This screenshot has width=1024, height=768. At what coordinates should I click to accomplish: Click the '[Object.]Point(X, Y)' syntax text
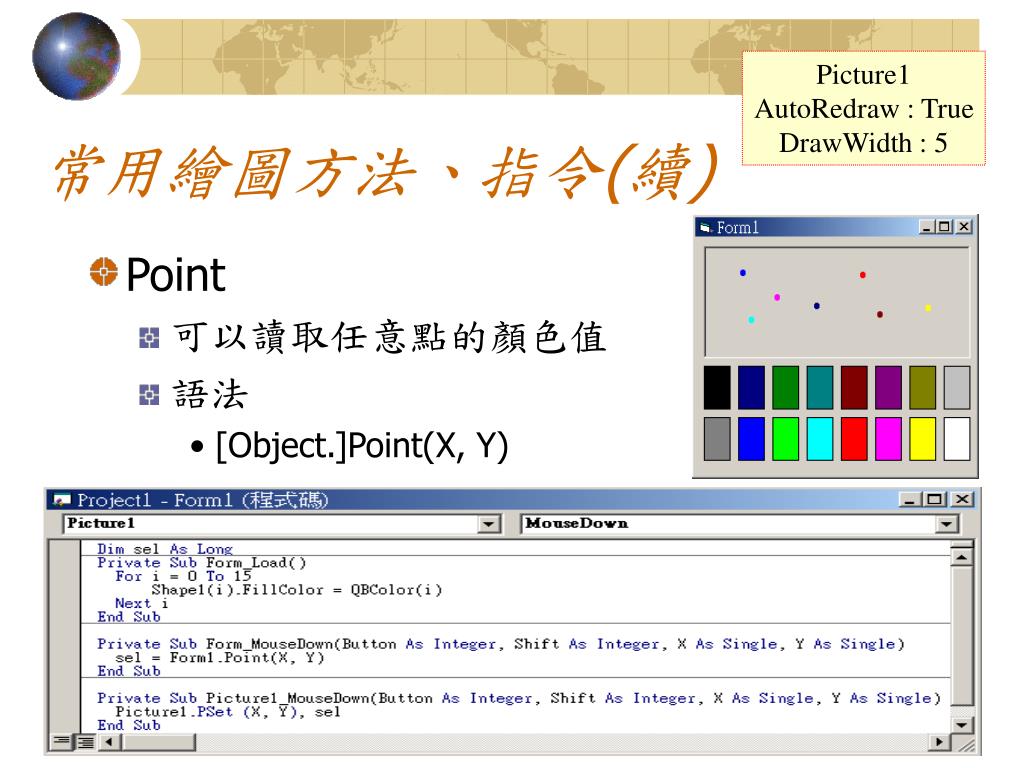(362, 446)
